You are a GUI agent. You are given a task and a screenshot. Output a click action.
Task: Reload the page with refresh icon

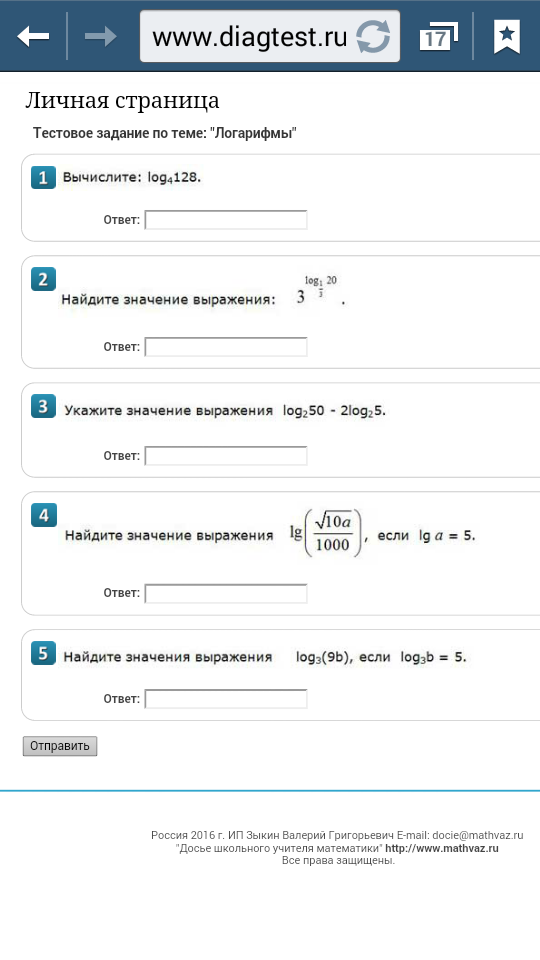[x=373, y=37]
